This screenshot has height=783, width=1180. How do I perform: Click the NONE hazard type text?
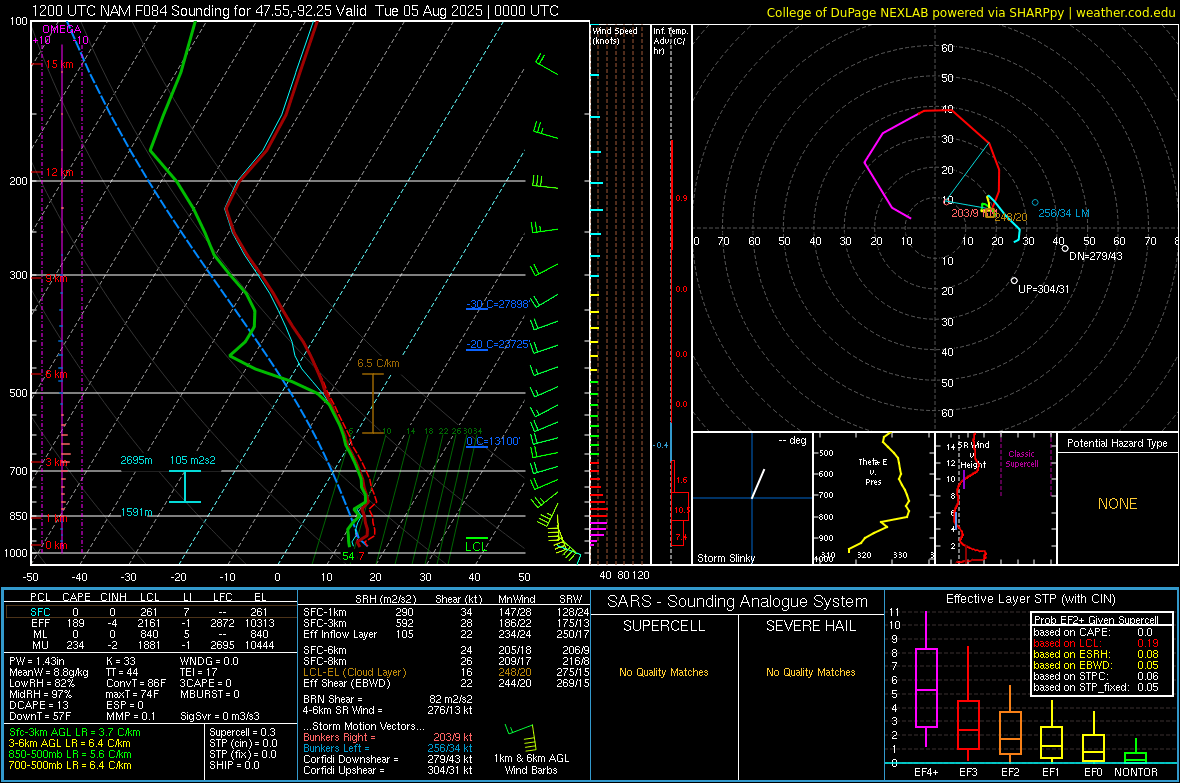tap(1118, 504)
